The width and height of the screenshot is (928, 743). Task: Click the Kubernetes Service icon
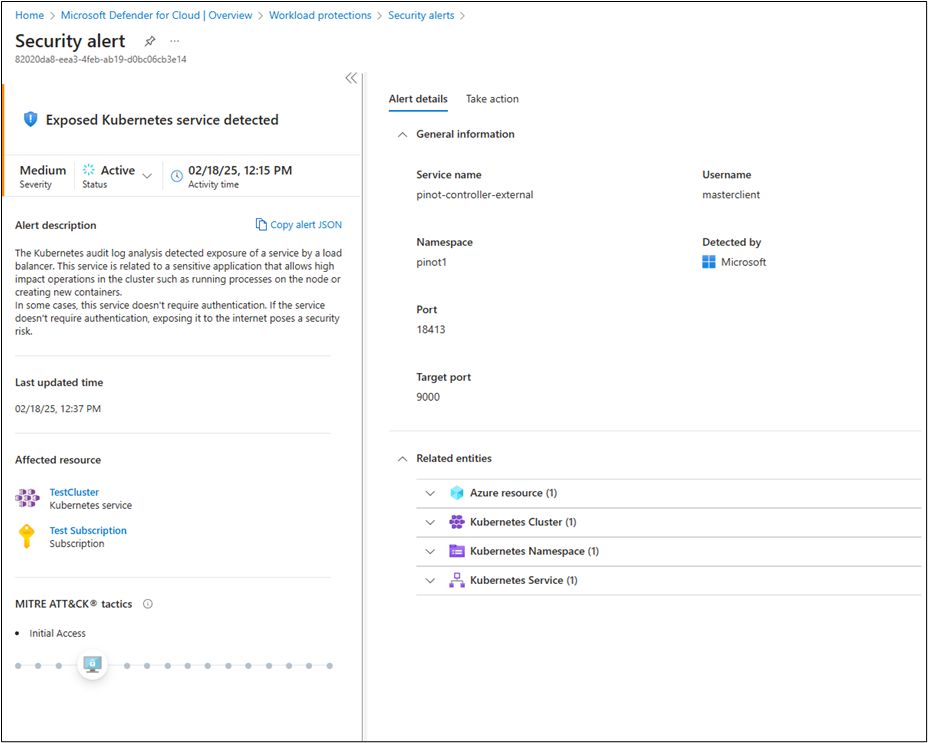pos(456,580)
